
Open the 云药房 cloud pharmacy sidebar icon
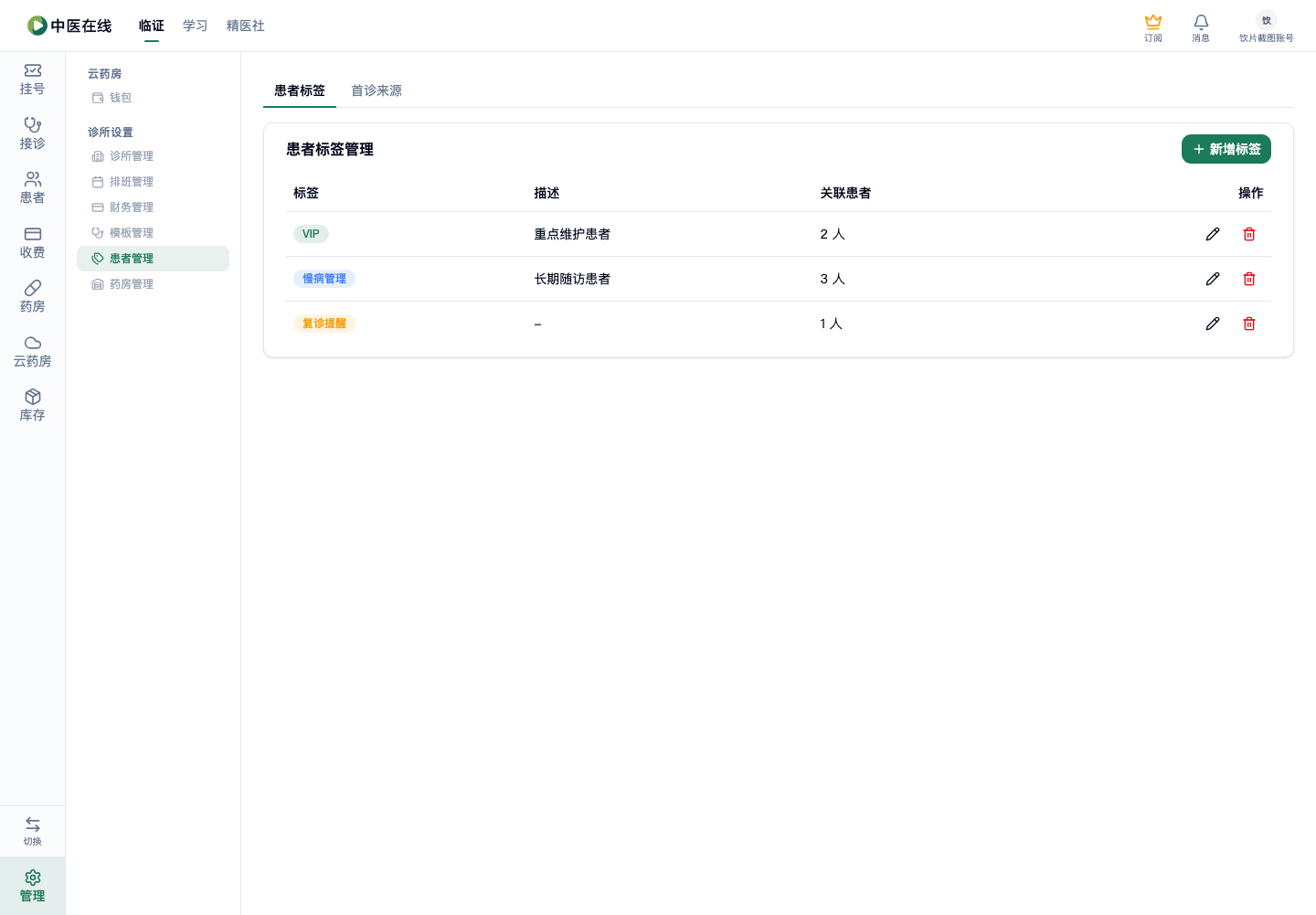click(x=33, y=352)
